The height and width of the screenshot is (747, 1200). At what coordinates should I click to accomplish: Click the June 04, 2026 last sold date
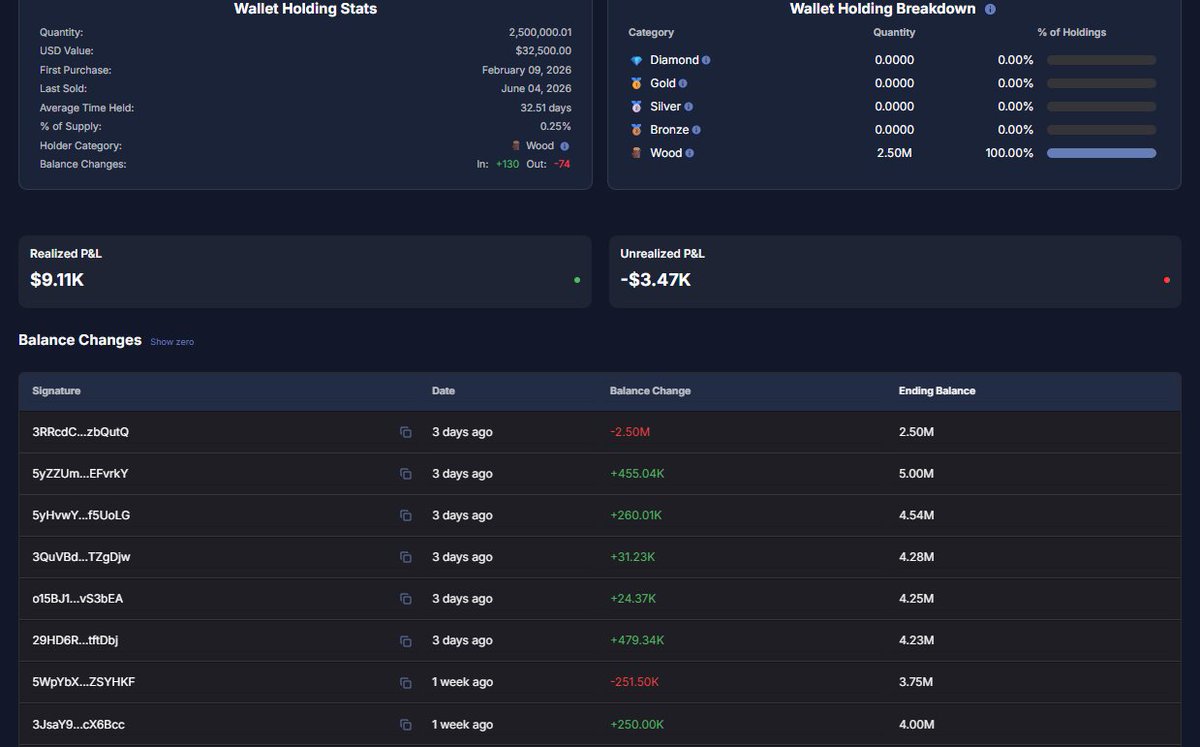click(536, 89)
